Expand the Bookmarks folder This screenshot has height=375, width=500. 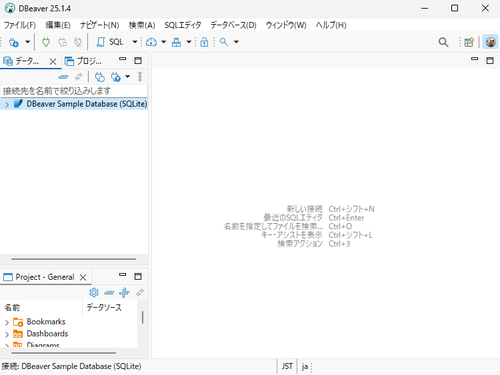point(7,322)
